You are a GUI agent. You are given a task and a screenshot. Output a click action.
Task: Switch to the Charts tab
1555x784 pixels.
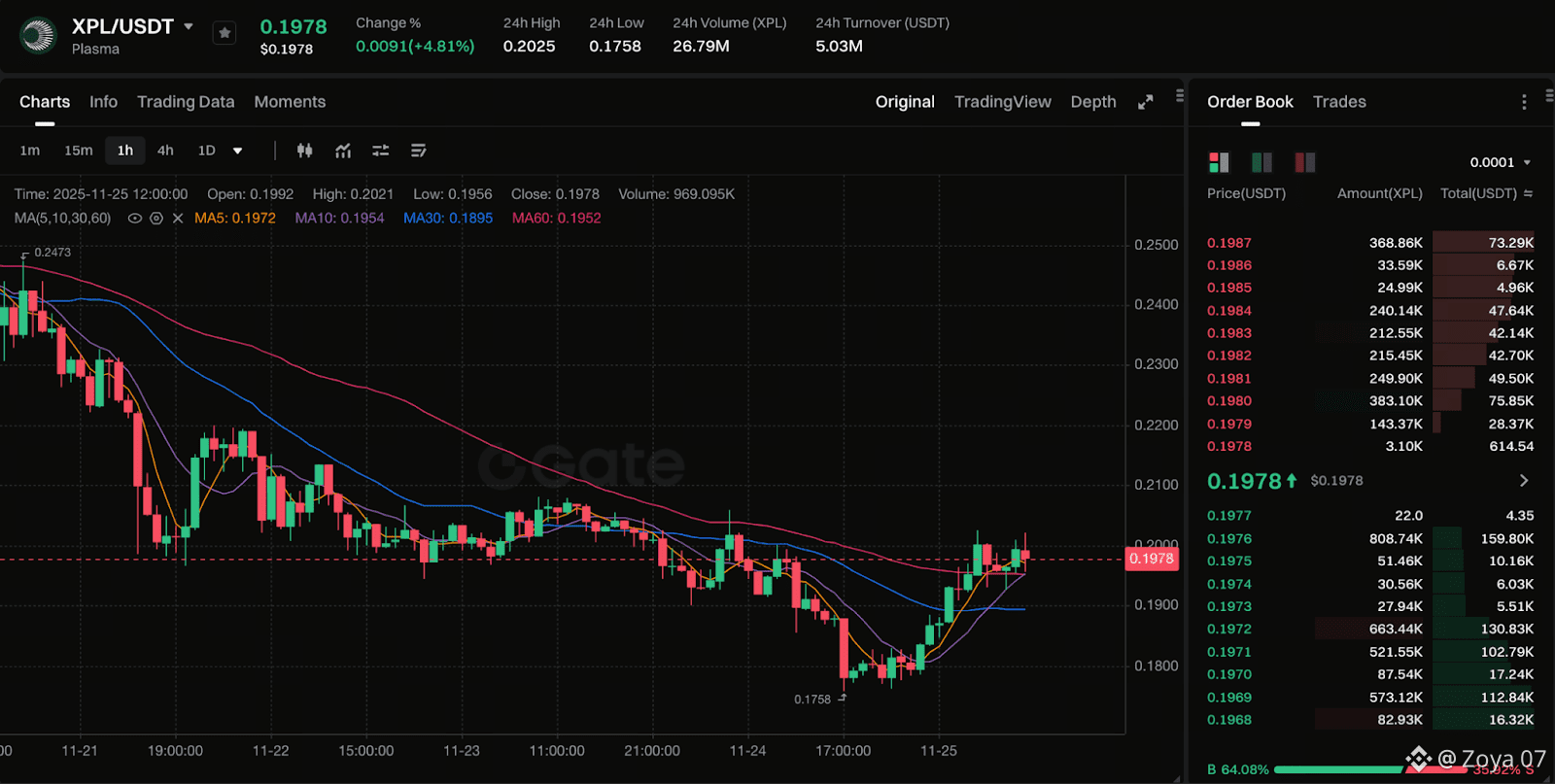45,102
